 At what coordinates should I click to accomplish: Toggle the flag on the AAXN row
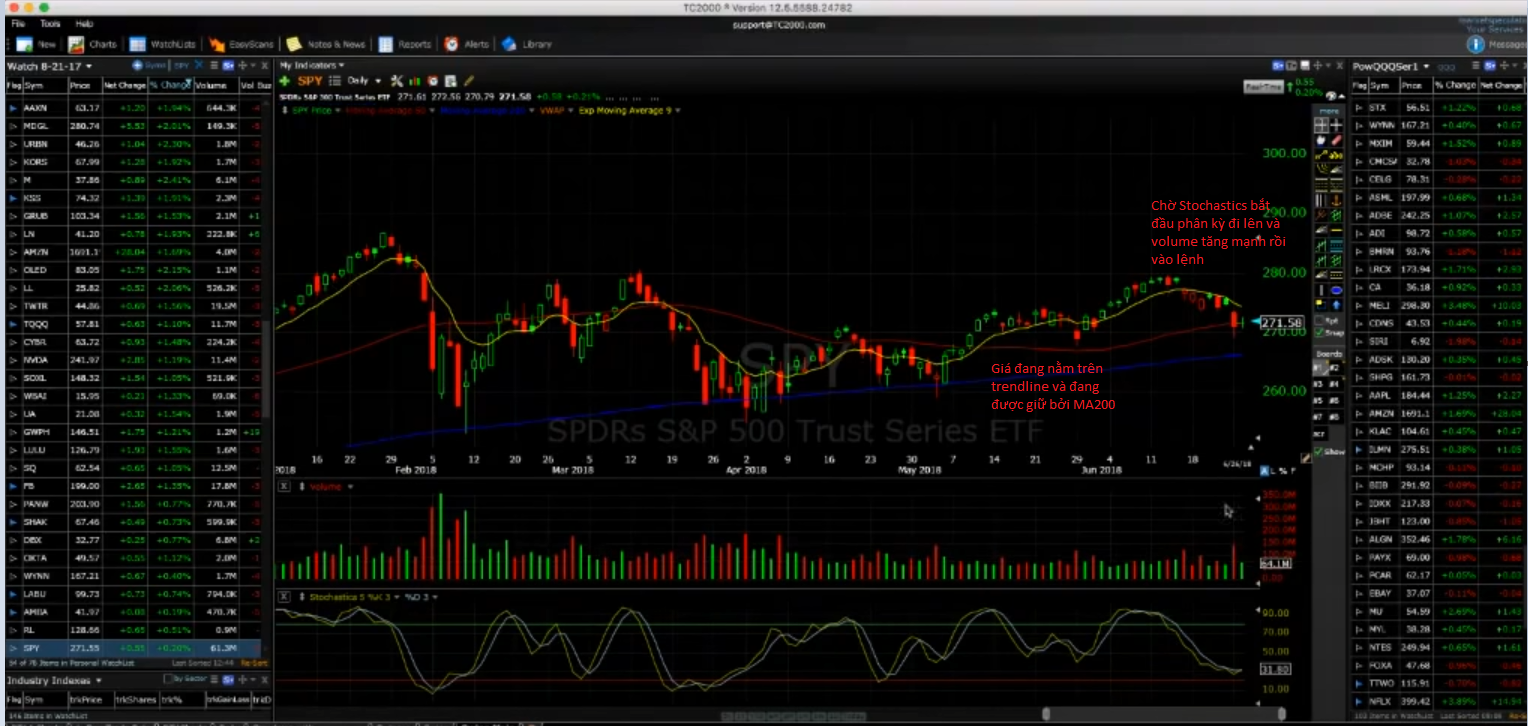click(x=13, y=108)
